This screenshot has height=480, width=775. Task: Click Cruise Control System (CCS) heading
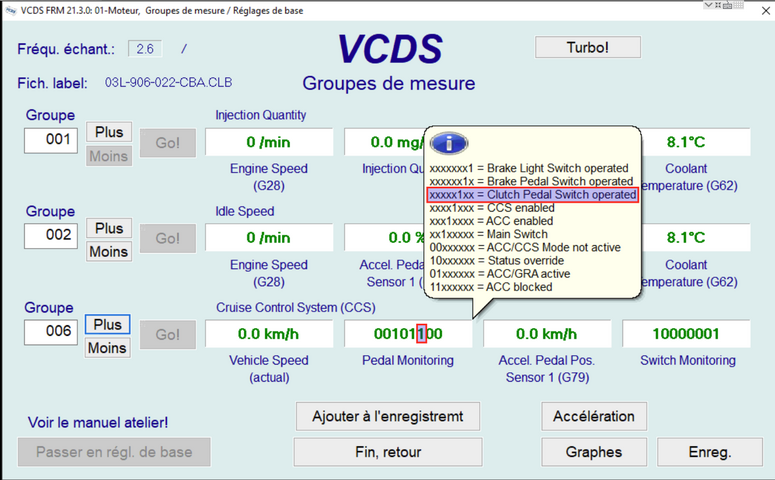click(296, 307)
